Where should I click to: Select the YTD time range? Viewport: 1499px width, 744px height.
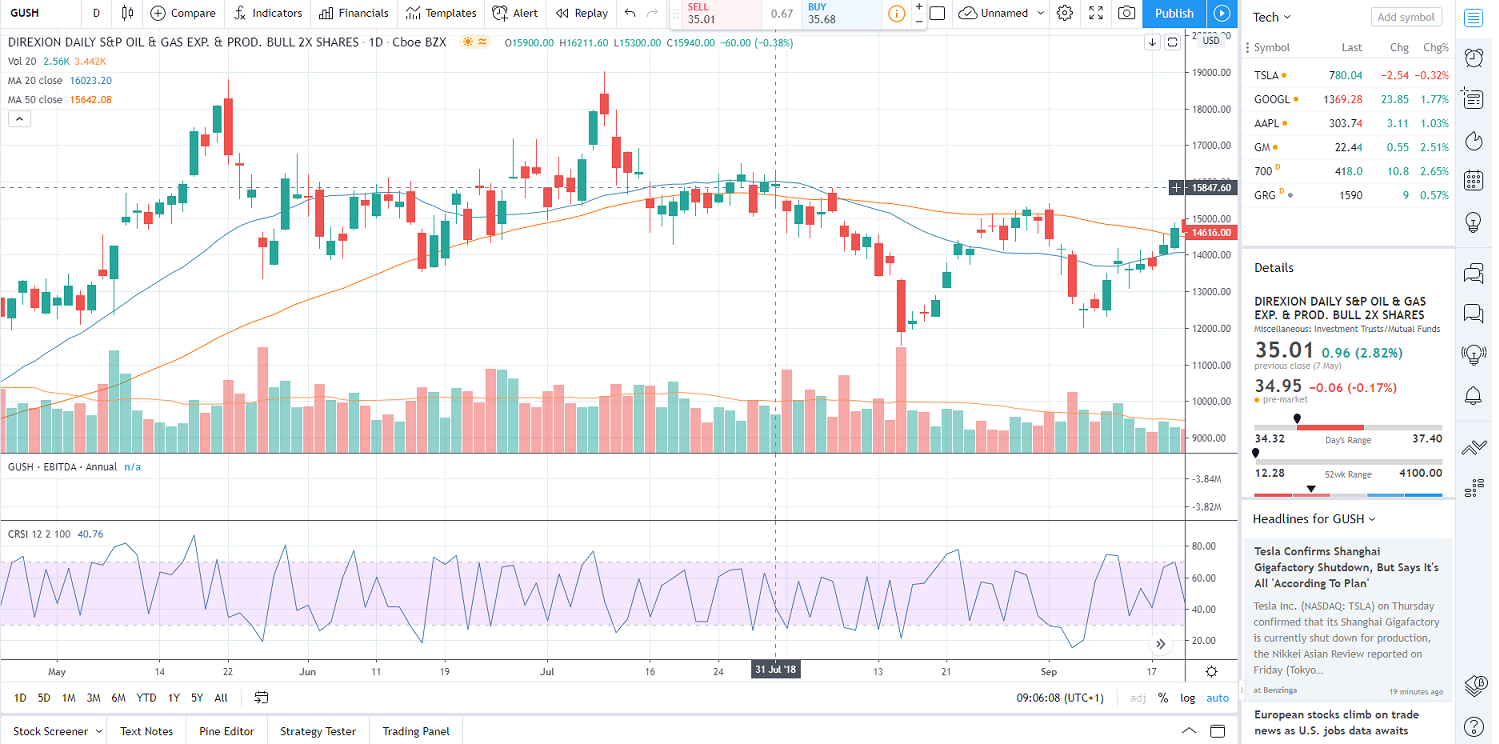(146, 698)
